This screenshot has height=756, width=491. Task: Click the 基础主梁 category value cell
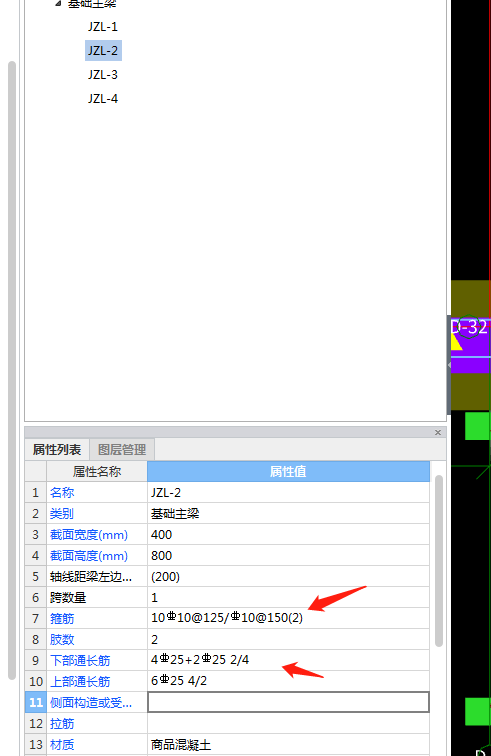coord(288,513)
